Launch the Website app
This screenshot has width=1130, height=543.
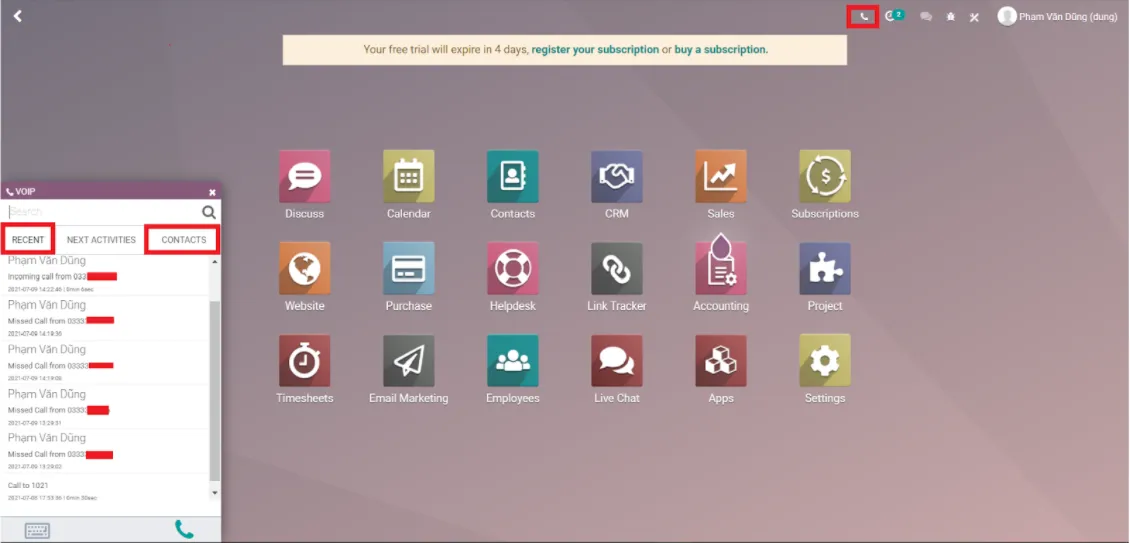coord(305,268)
